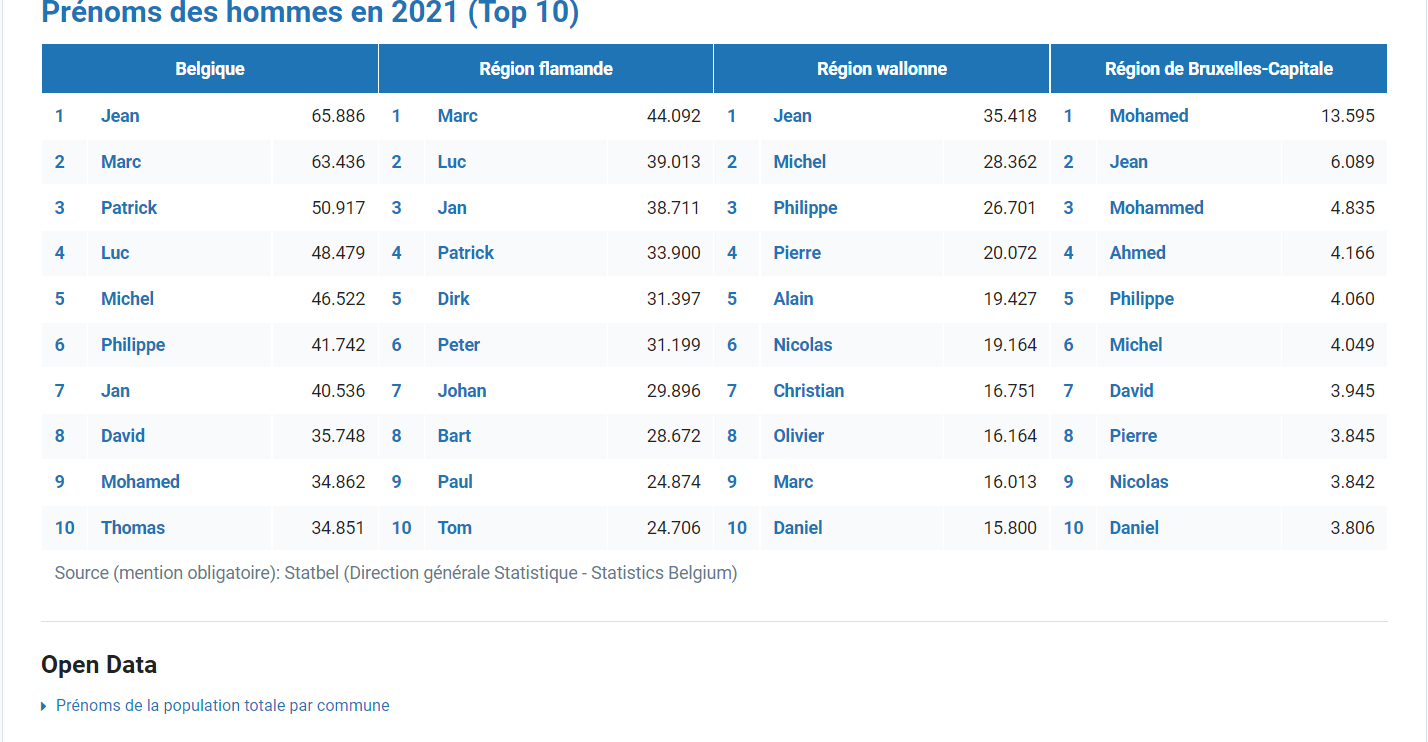Click the Région wallonne table header
1428x742 pixels.
[x=881, y=69]
